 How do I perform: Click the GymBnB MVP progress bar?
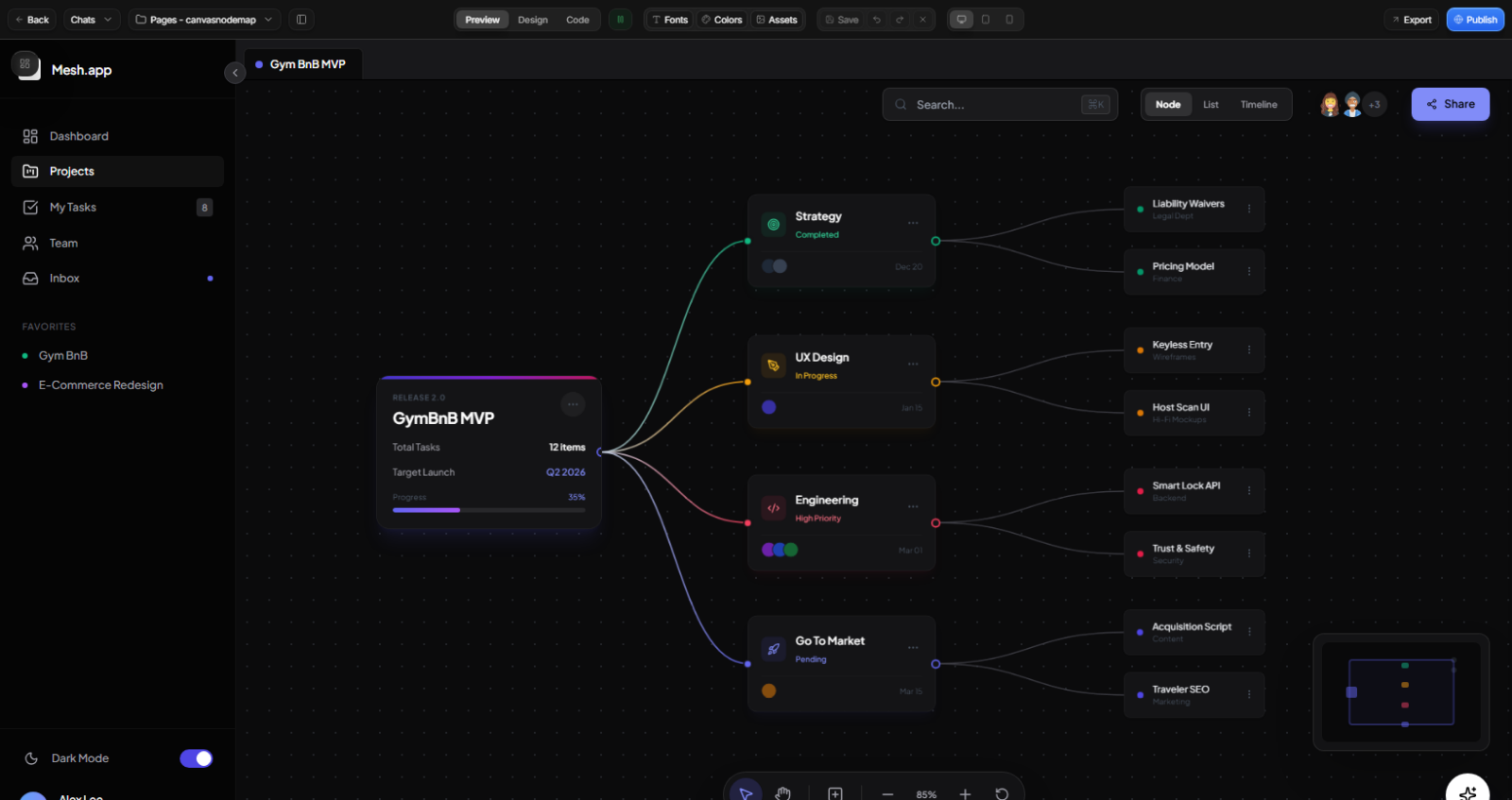pyautogui.click(x=489, y=510)
